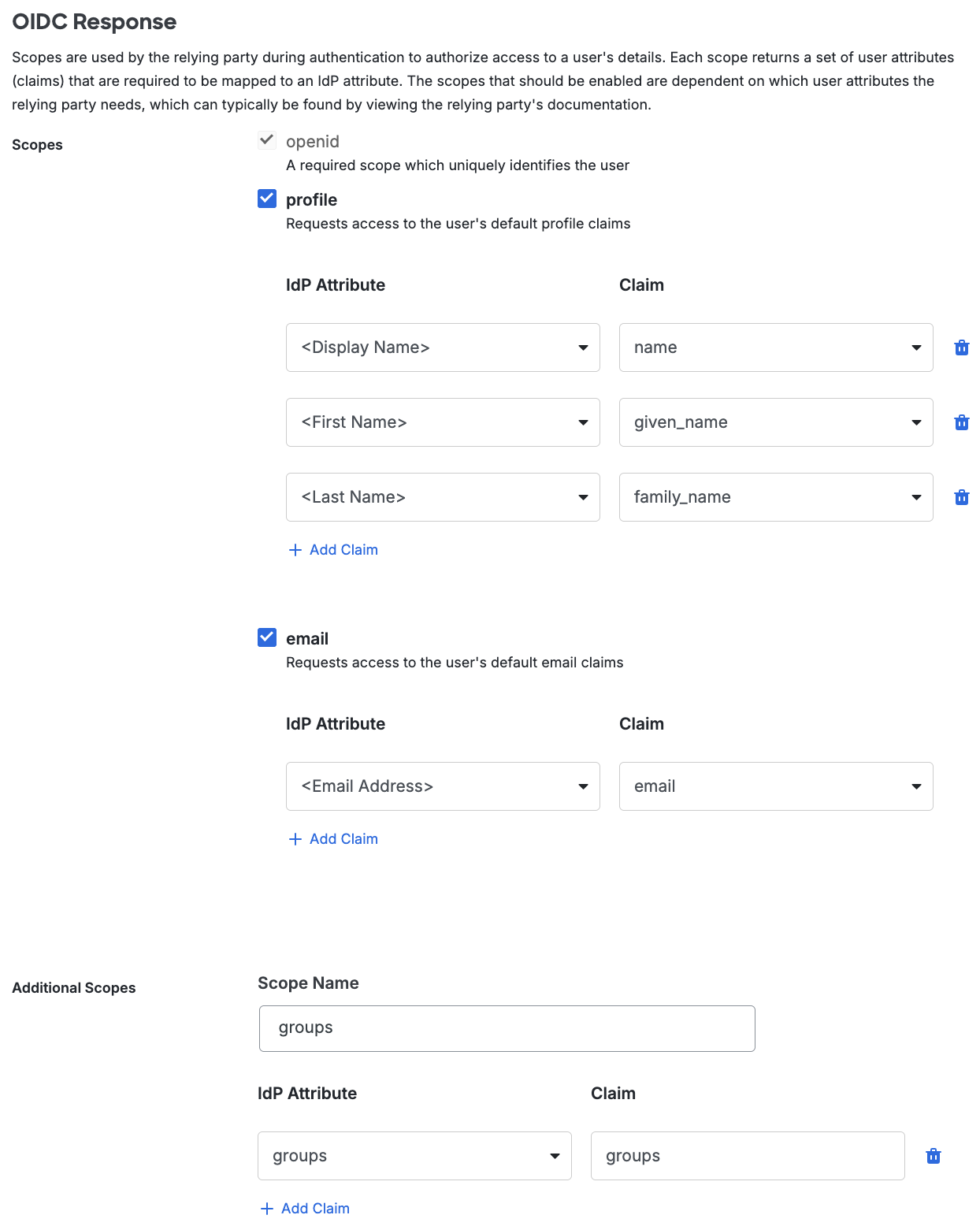The image size is (980, 1226).
Task: Disable the profile scope checkbox
Action: [x=266, y=199]
